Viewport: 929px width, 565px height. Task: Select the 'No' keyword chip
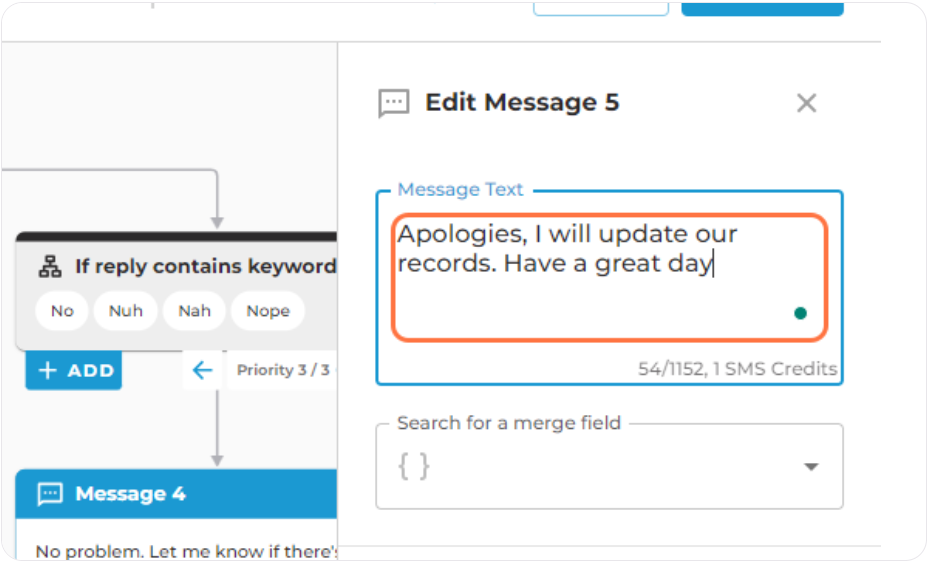[x=62, y=310]
